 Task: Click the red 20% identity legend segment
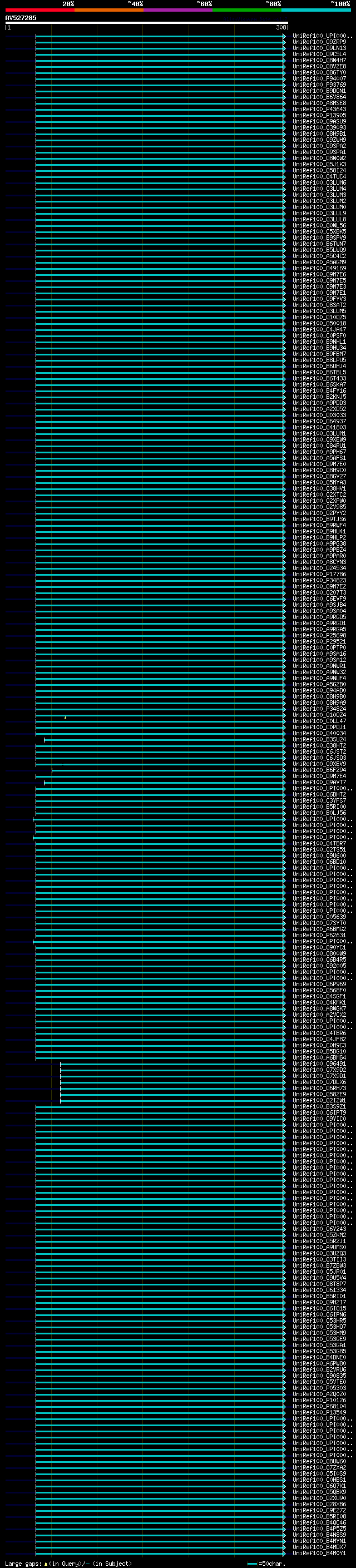(x=40, y=11)
